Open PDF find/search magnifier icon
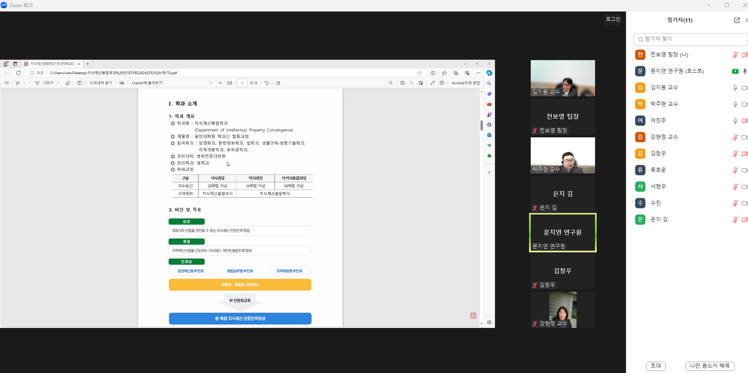Image resolution: width=748 pixels, height=373 pixels. [391, 83]
